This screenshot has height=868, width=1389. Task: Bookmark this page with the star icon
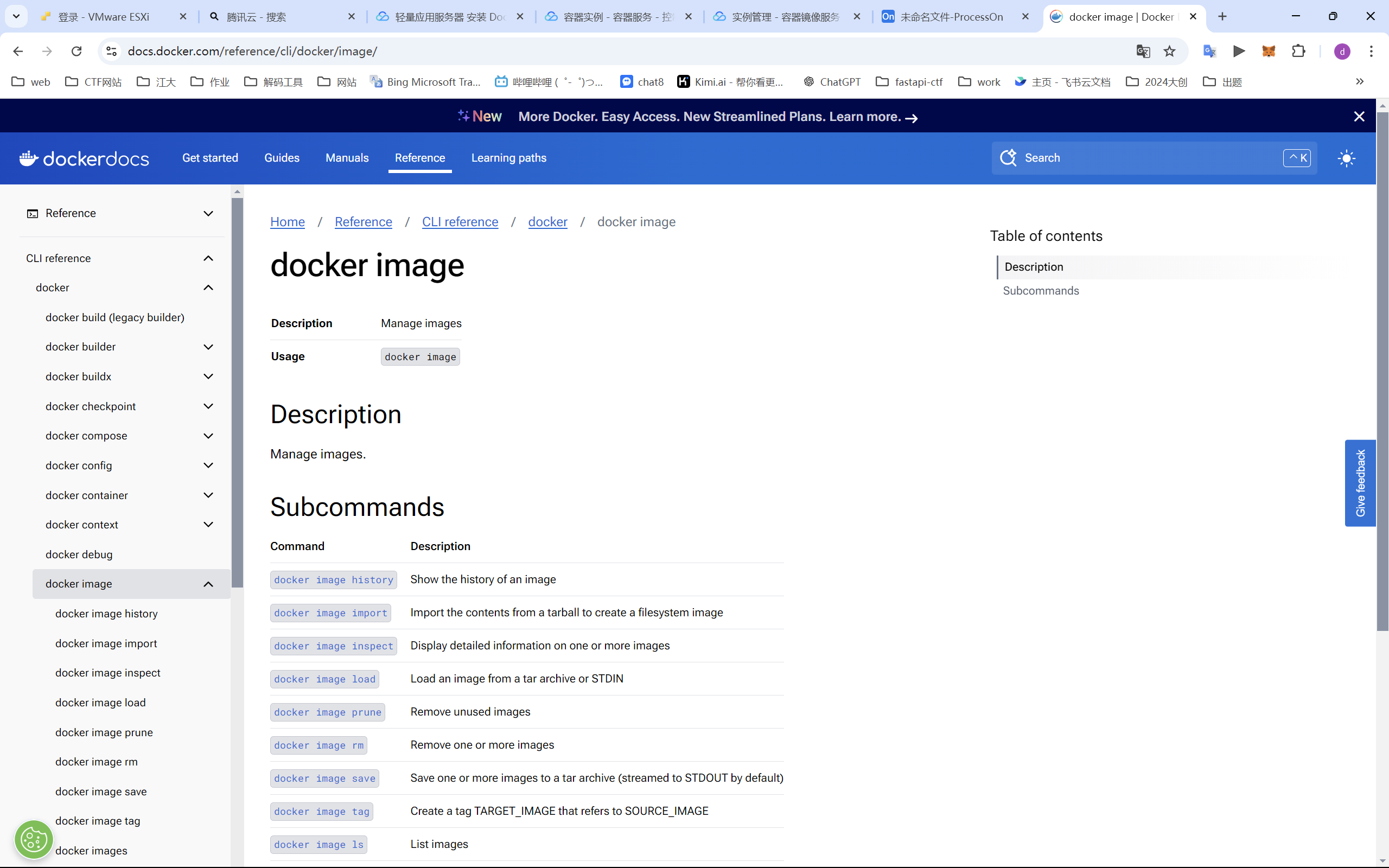(x=1169, y=51)
